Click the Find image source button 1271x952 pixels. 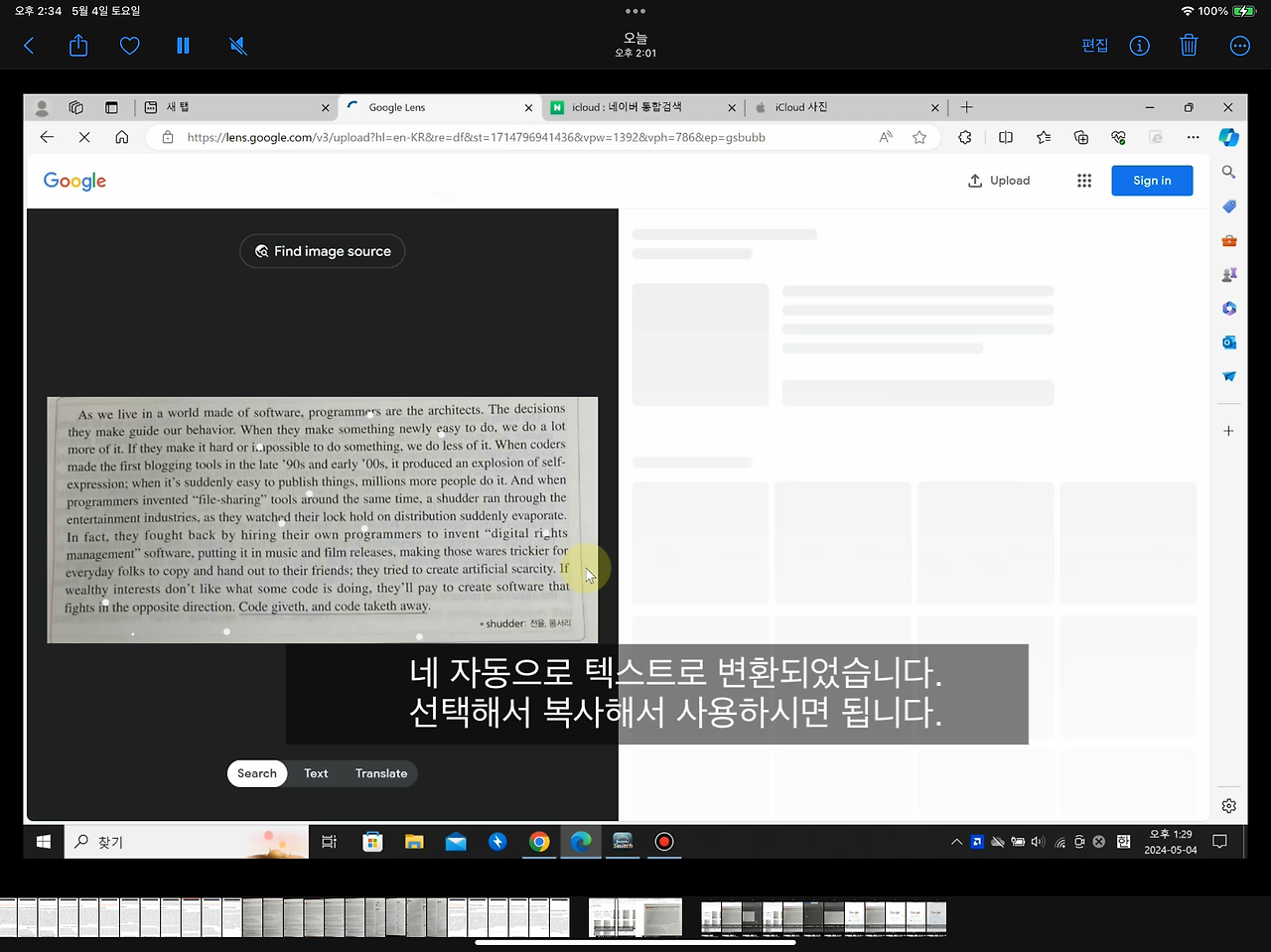pos(323,251)
